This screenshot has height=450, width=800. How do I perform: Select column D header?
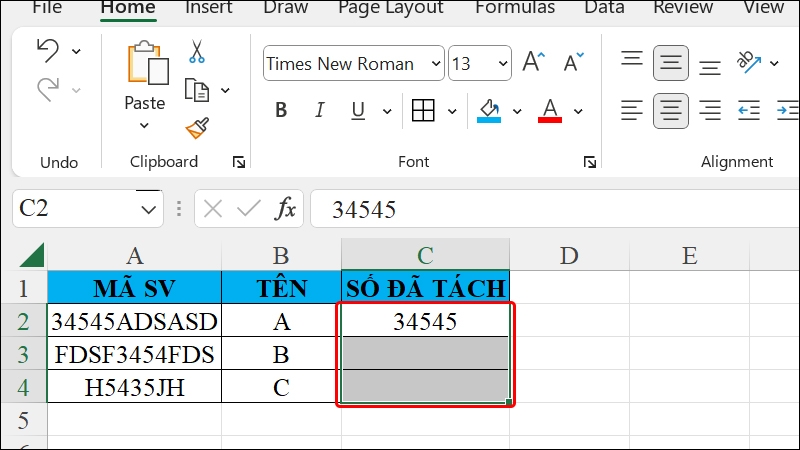point(569,255)
